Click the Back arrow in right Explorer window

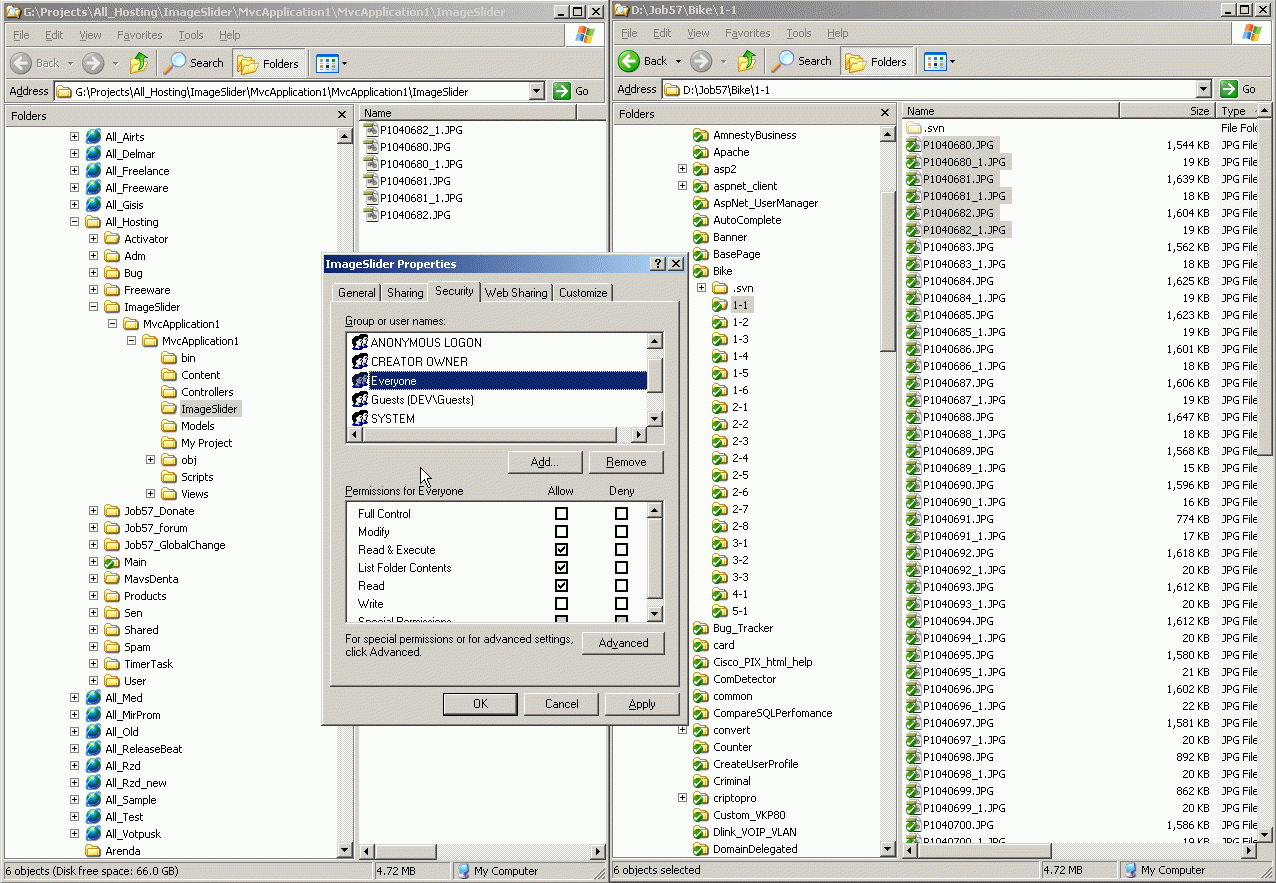pos(629,61)
